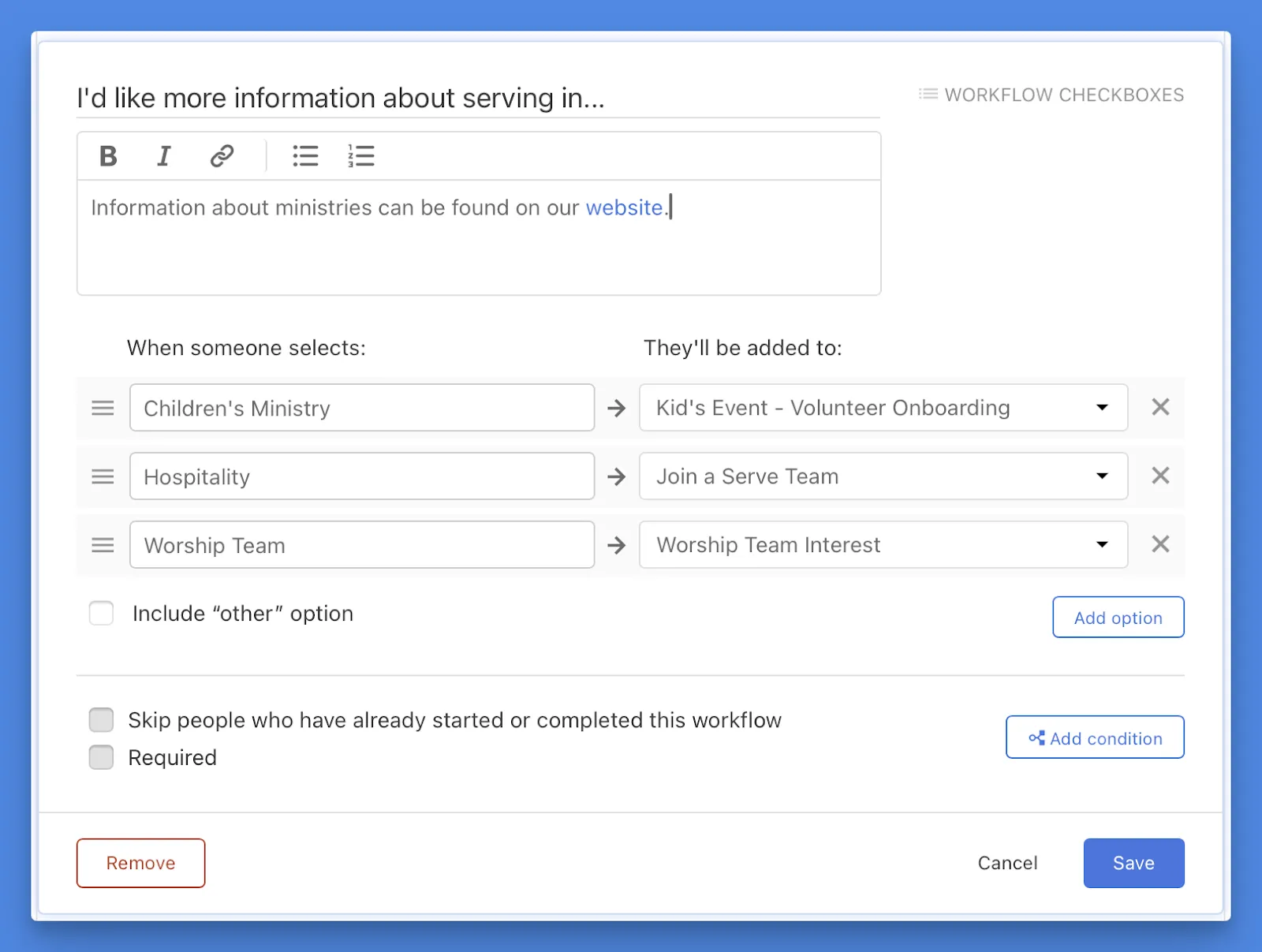Grab drag handle for Children's Ministry row
Image resolution: width=1262 pixels, height=952 pixels.
[103, 408]
